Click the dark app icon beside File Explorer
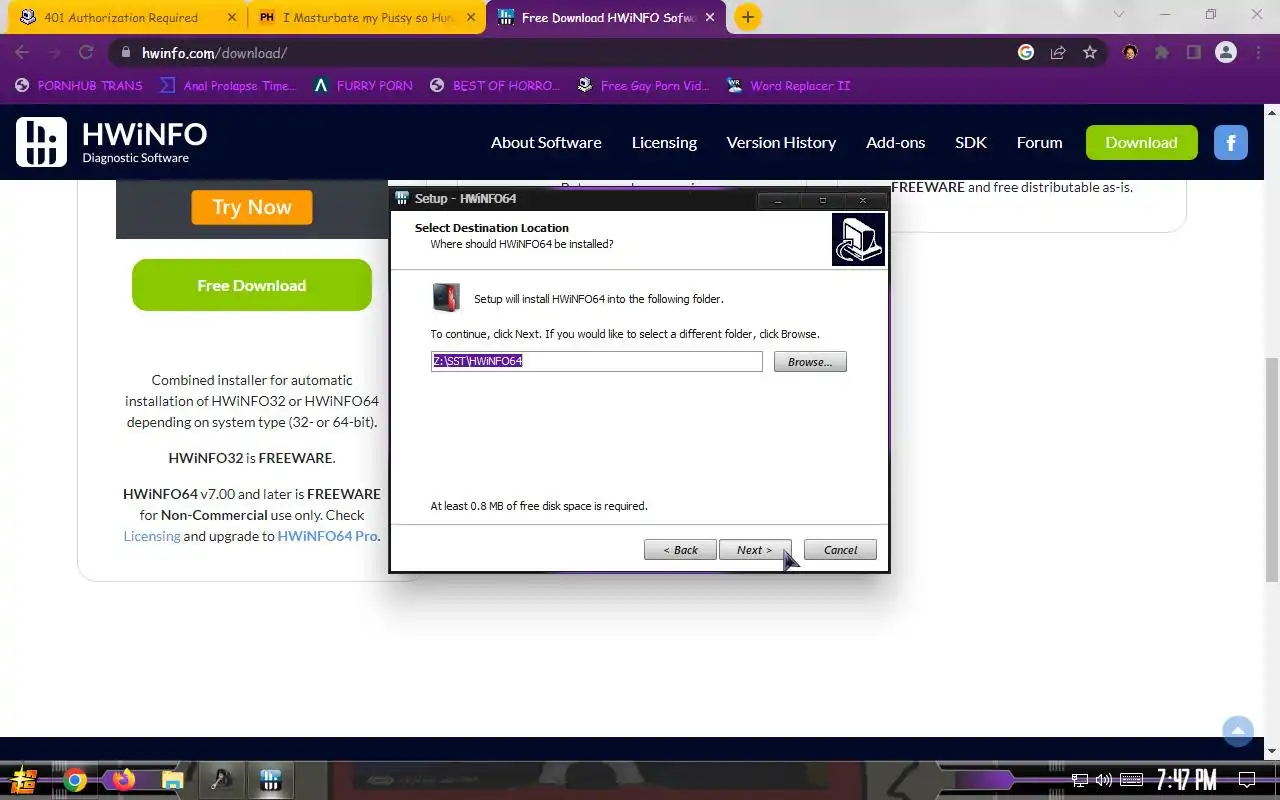 (222, 780)
